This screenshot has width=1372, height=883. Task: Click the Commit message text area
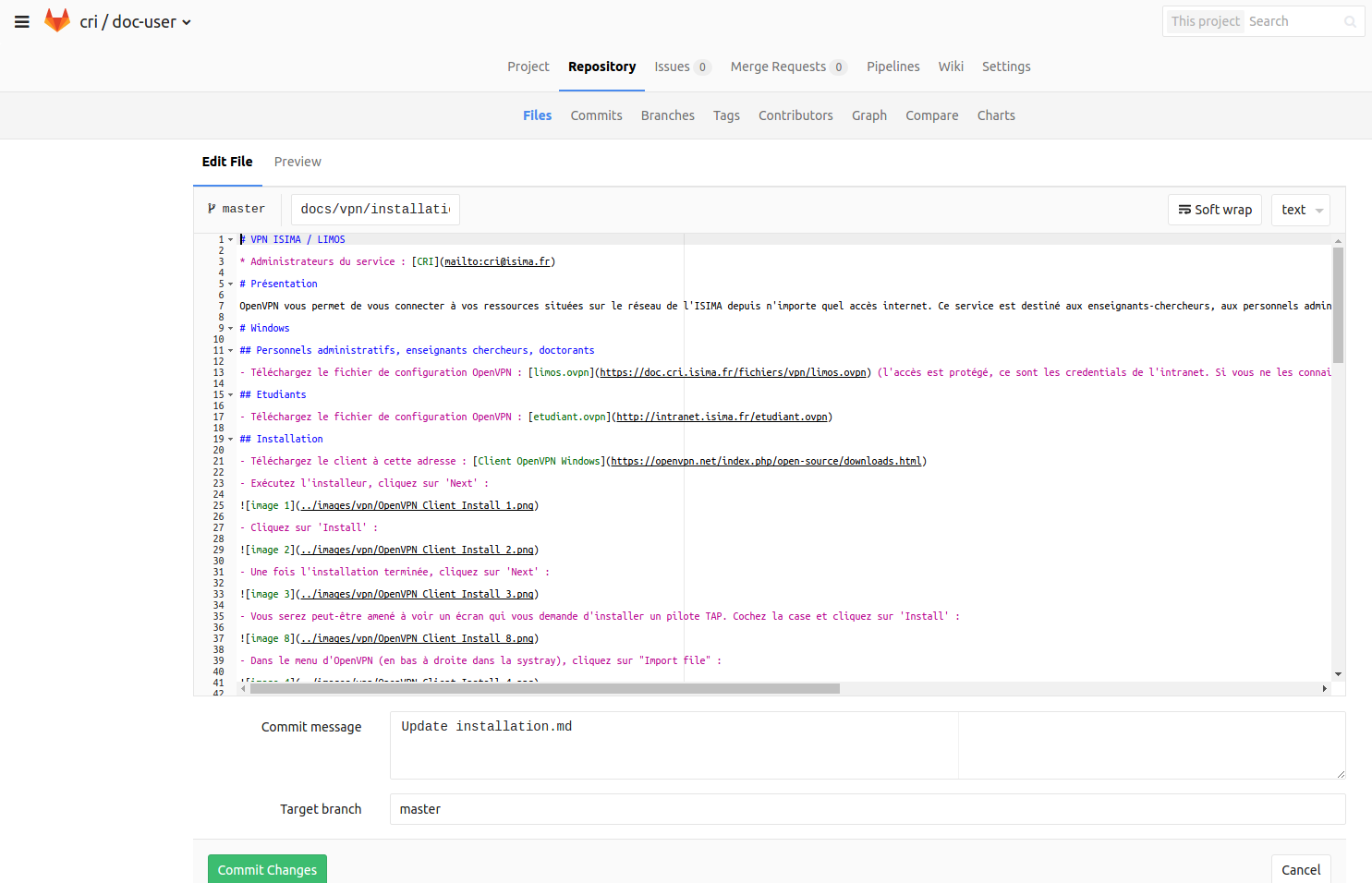tap(868, 745)
